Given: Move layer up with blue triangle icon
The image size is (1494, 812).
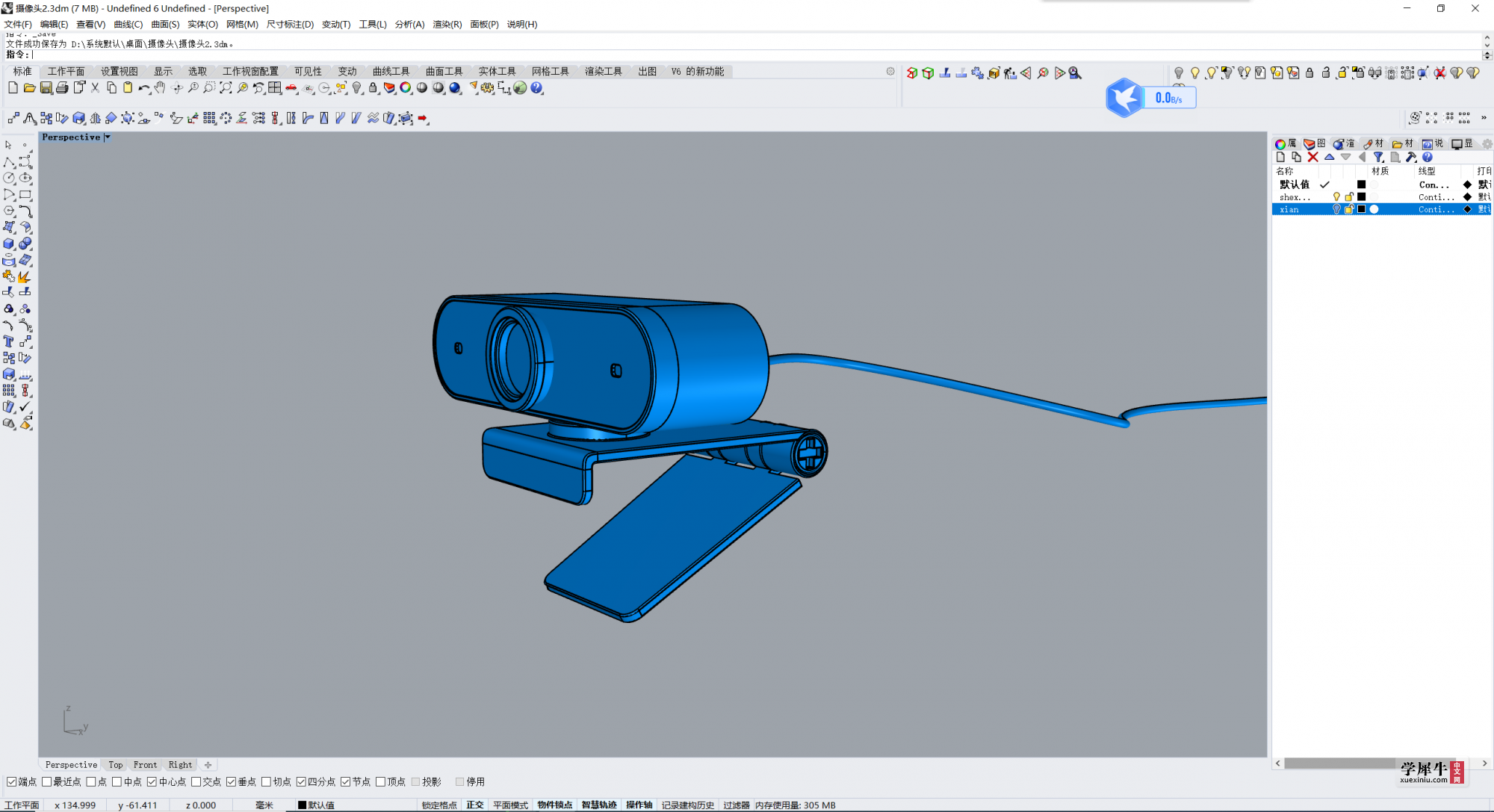Looking at the screenshot, I should (1329, 157).
